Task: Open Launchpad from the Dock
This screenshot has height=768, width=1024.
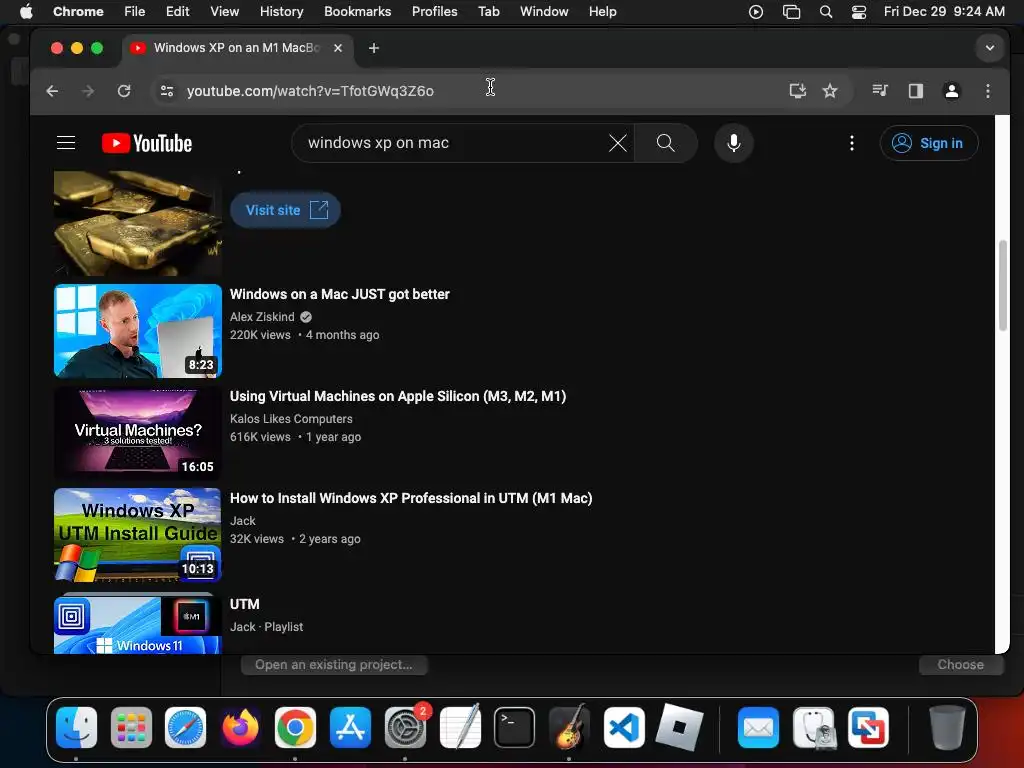Action: (131, 727)
